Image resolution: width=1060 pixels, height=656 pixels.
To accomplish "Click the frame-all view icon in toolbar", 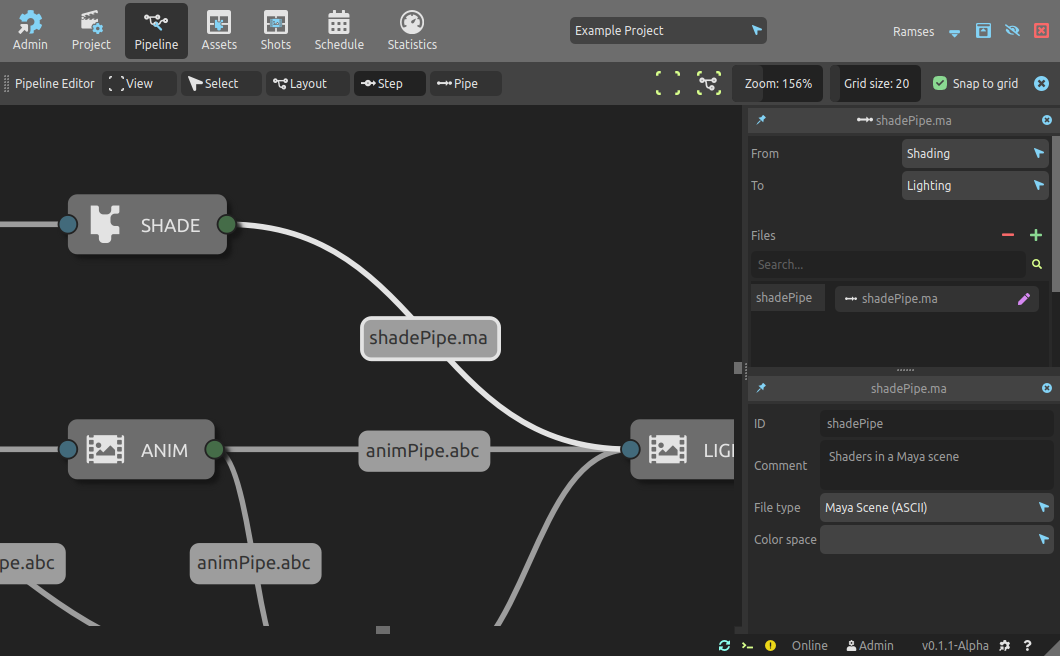I will [668, 83].
